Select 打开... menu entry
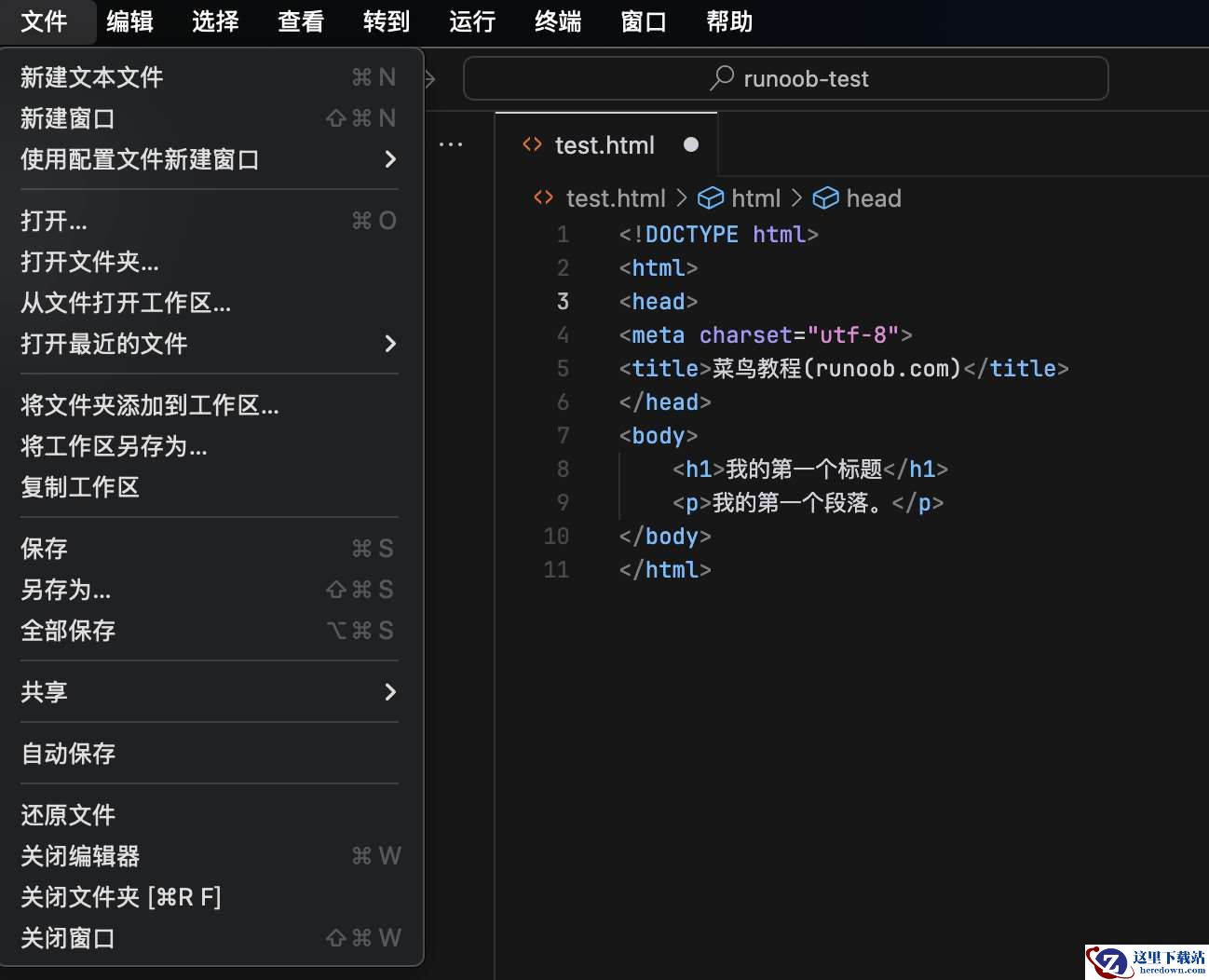Image resolution: width=1209 pixels, height=980 pixels. (211, 221)
